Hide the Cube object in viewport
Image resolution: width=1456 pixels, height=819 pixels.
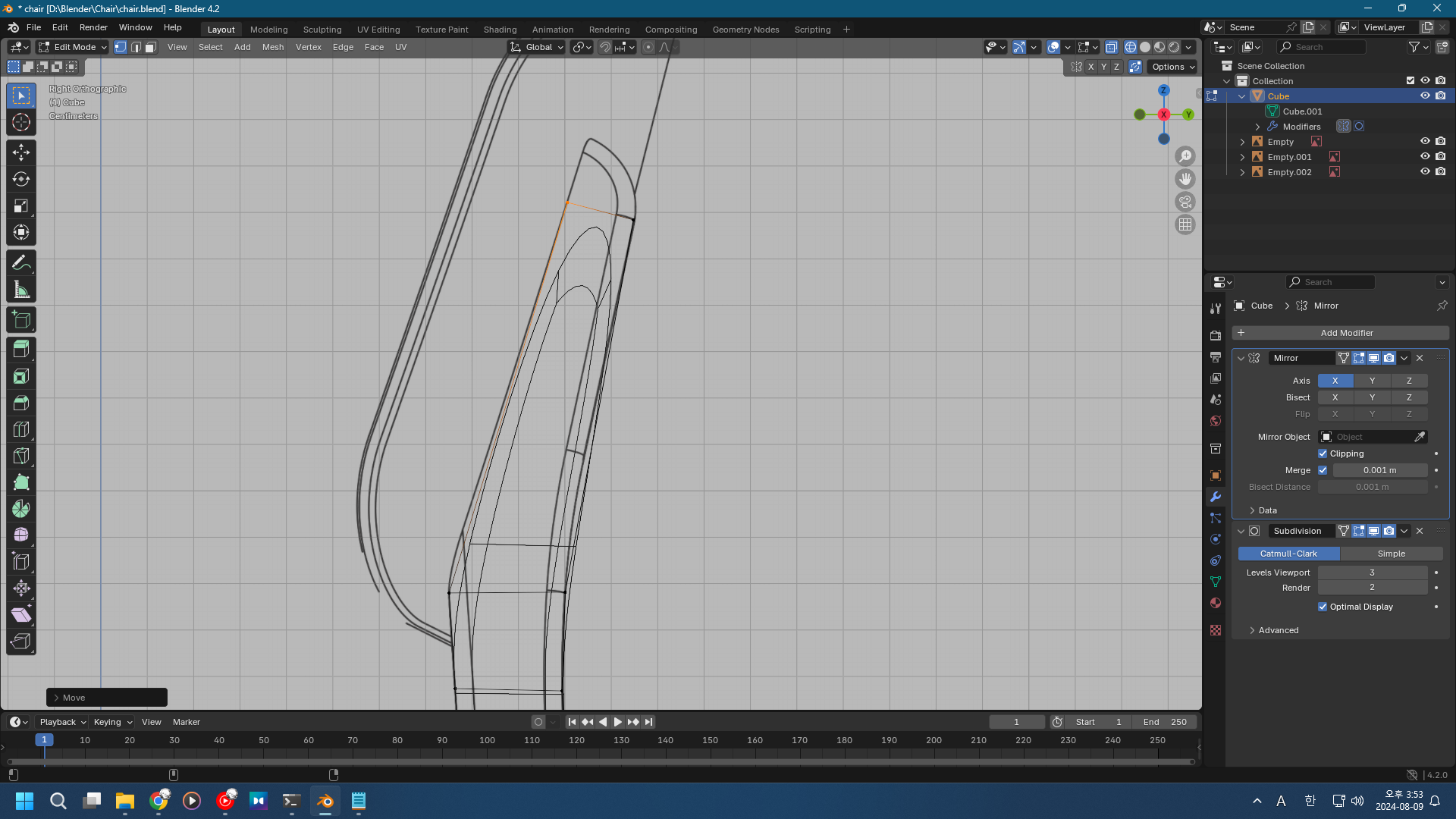pos(1425,96)
